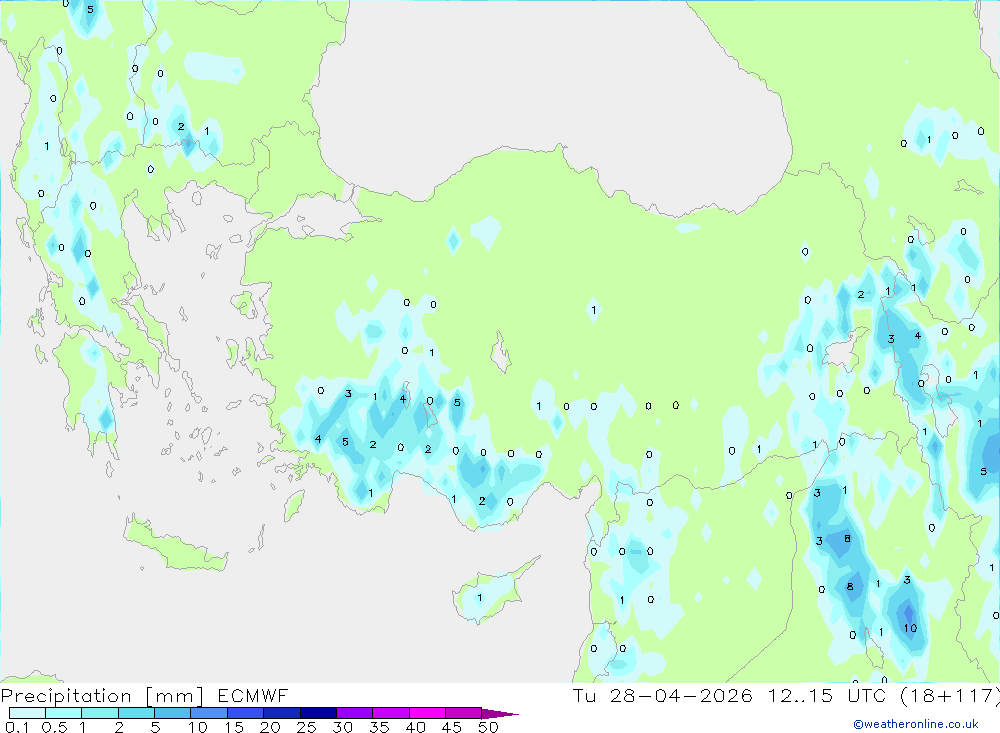Click the legend tick label '50'
This screenshot has height=733, width=1000.
[488, 727]
